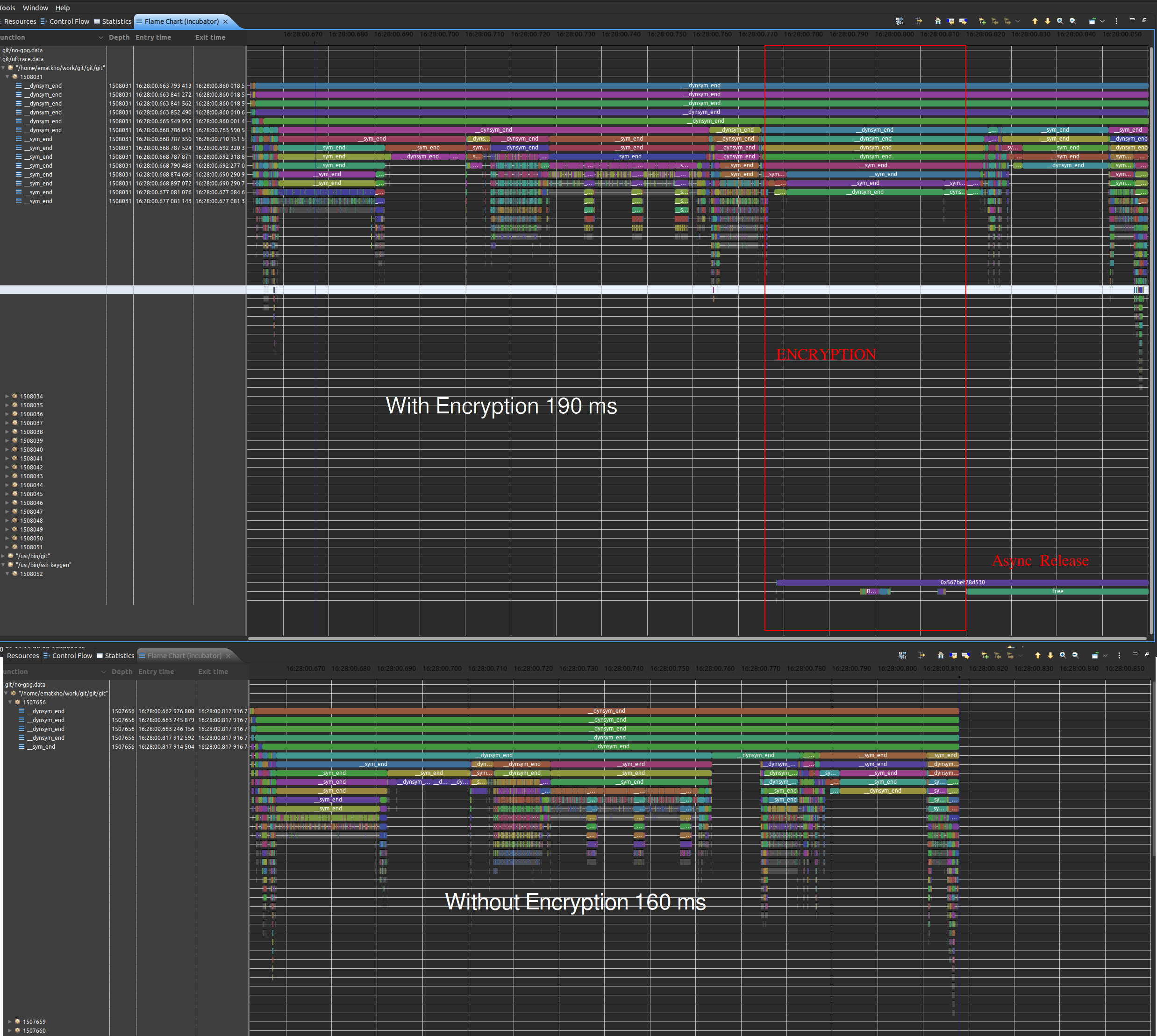1157x1036 pixels.
Task: Click yellow up arrow in lower flame chart toolbar
Action: pyautogui.click(x=1037, y=655)
